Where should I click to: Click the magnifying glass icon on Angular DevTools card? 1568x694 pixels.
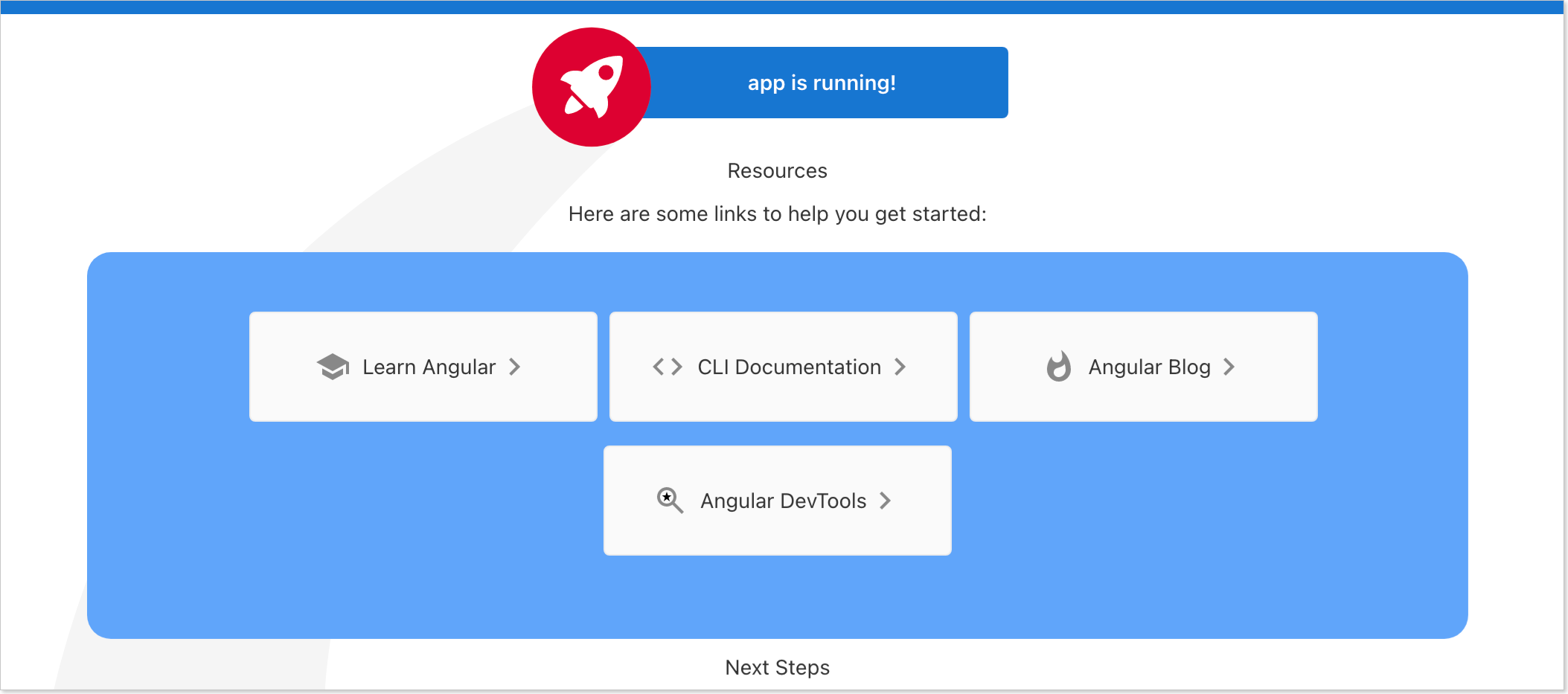670,501
